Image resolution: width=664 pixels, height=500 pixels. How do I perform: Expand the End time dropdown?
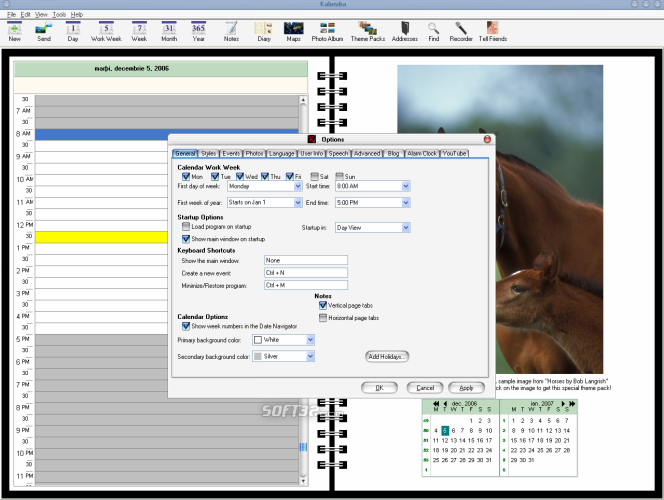coord(405,202)
